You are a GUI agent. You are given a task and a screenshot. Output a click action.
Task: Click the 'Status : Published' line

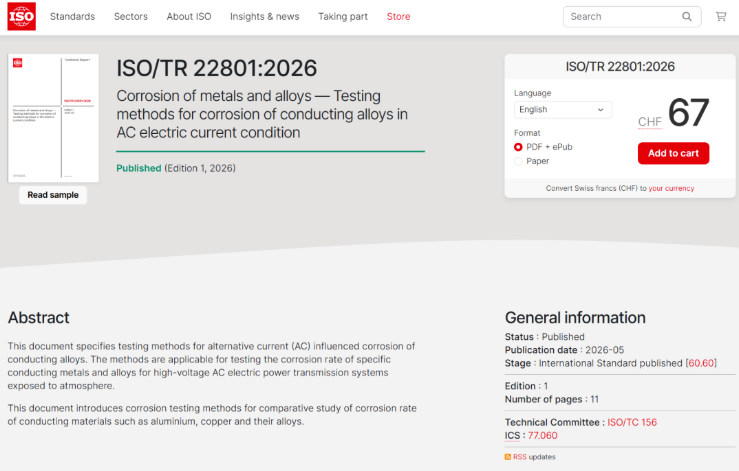pos(544,337)
